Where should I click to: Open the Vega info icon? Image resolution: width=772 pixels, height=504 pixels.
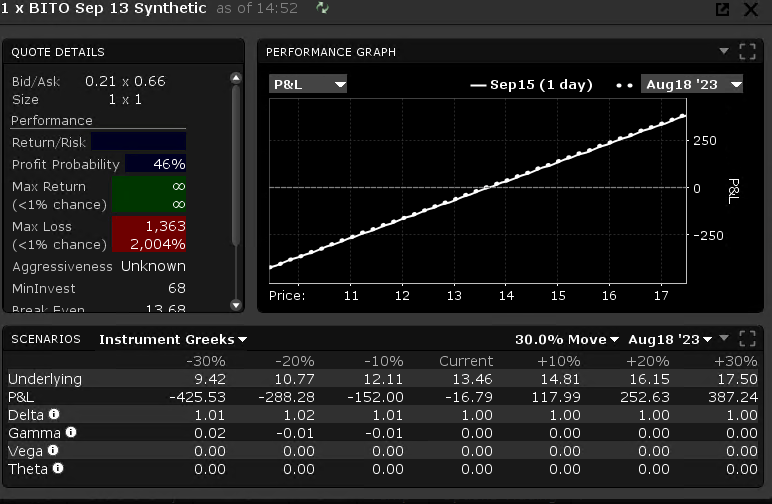[52, 450]
